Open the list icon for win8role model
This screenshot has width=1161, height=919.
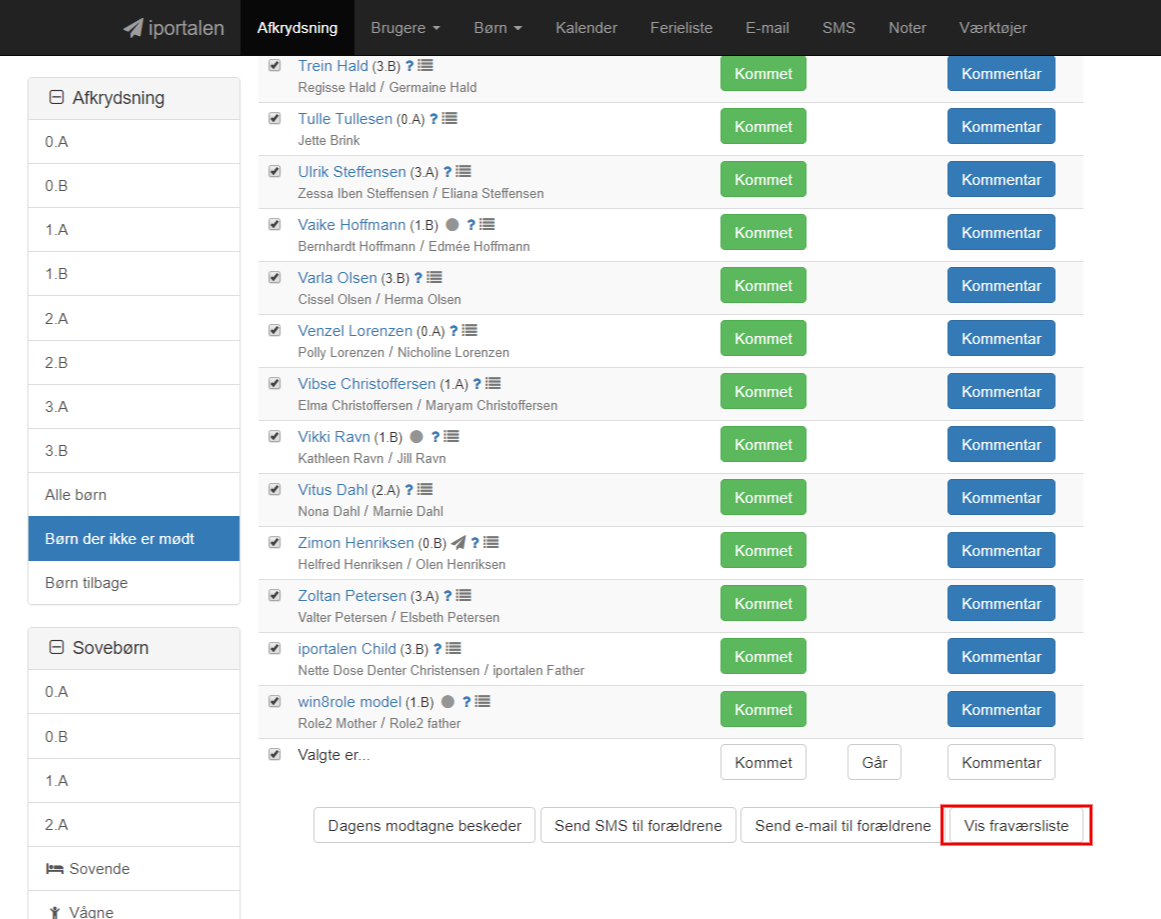click(x=482, y=701)
